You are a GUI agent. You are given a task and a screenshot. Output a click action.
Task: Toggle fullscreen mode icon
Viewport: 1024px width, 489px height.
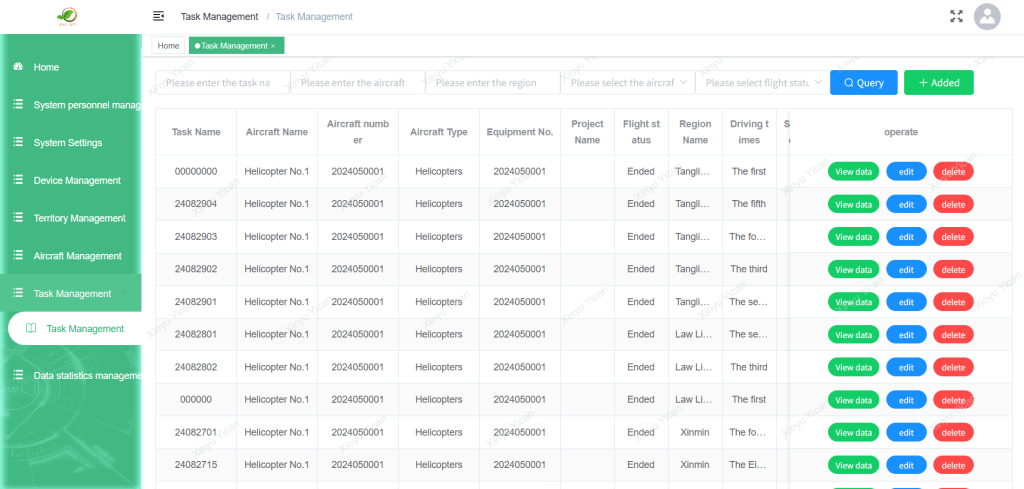956,16
